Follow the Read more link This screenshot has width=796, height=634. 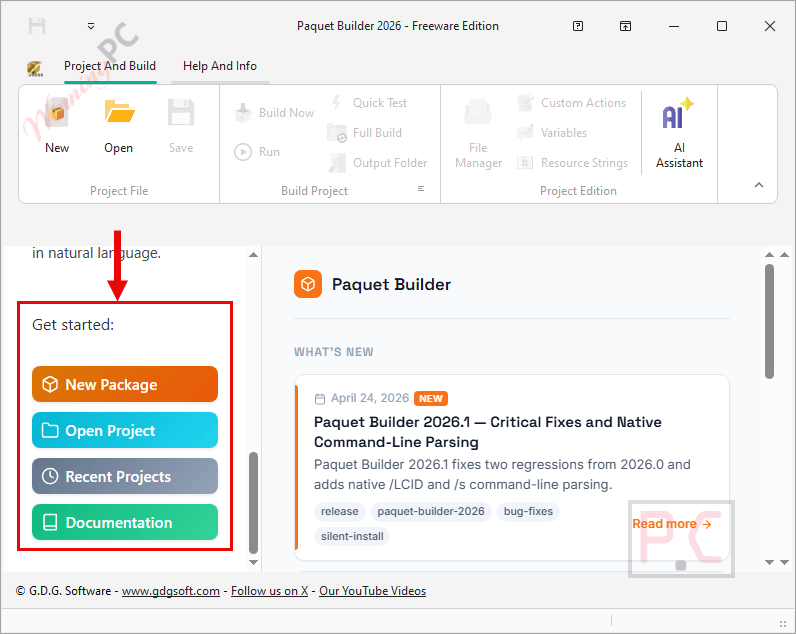click(x=672, y=524)
